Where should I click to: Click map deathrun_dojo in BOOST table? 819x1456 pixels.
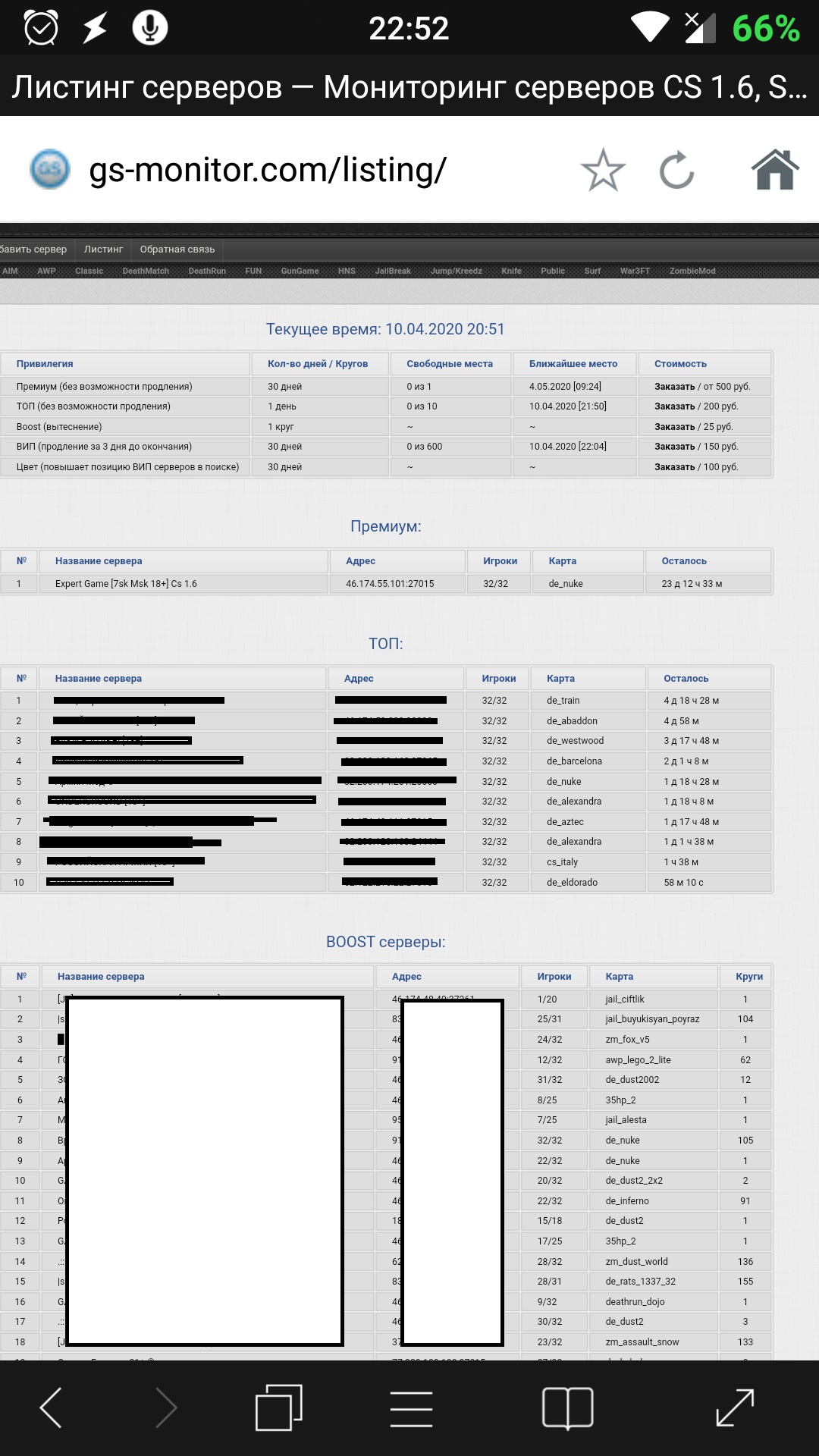click(x=635, y=1302)
